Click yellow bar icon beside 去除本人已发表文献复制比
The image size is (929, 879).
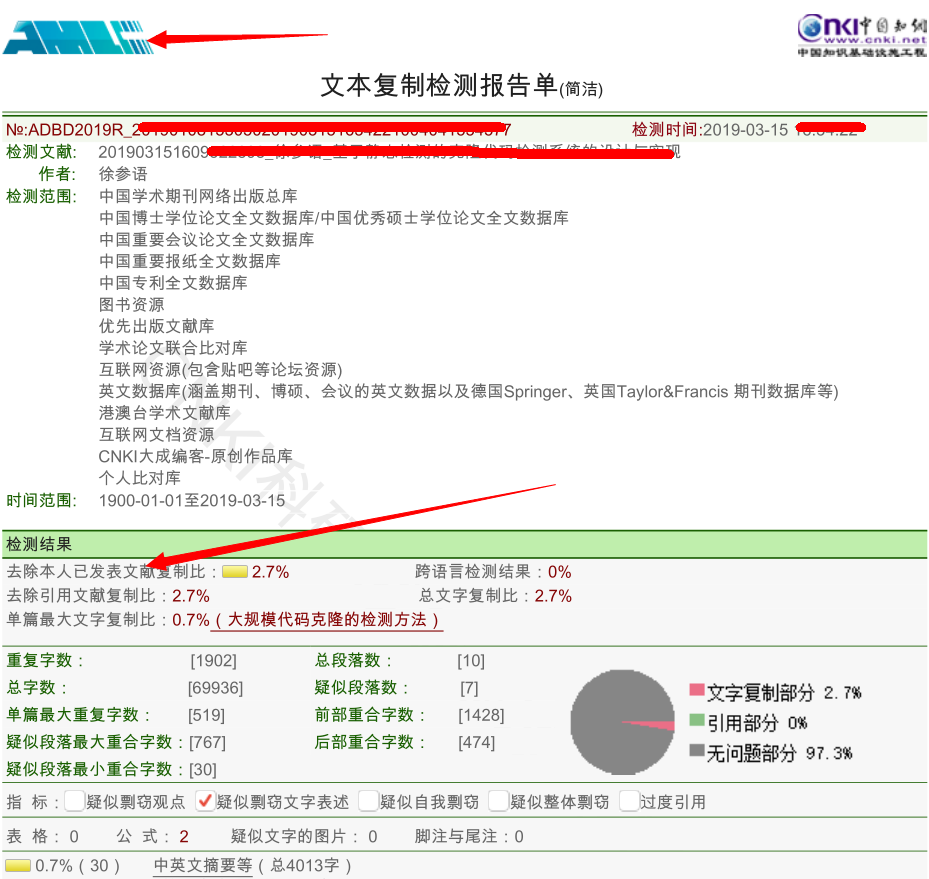click(x=235, y=573)
